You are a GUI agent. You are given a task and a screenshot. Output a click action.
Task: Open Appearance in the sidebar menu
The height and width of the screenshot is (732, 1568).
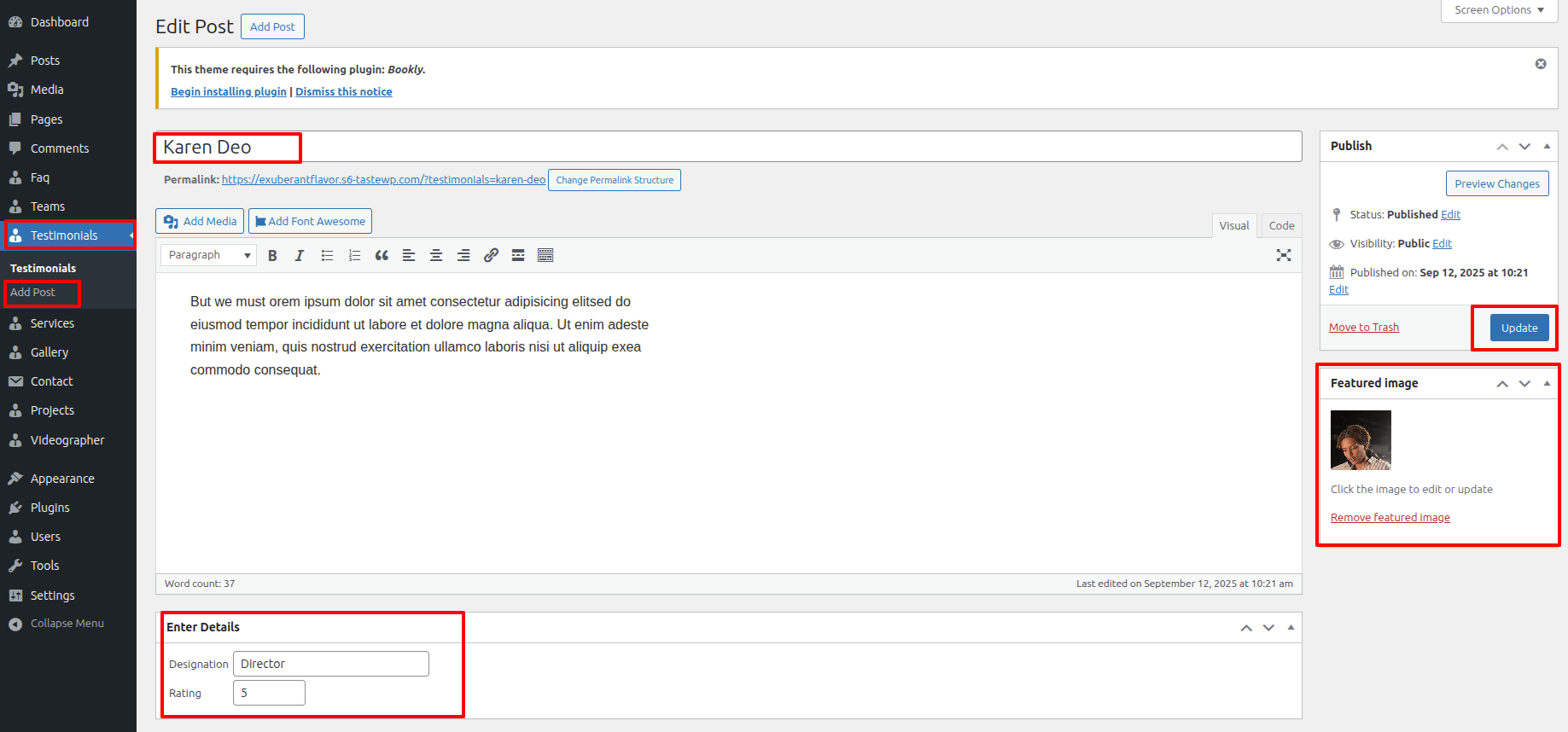click(62, 479)
